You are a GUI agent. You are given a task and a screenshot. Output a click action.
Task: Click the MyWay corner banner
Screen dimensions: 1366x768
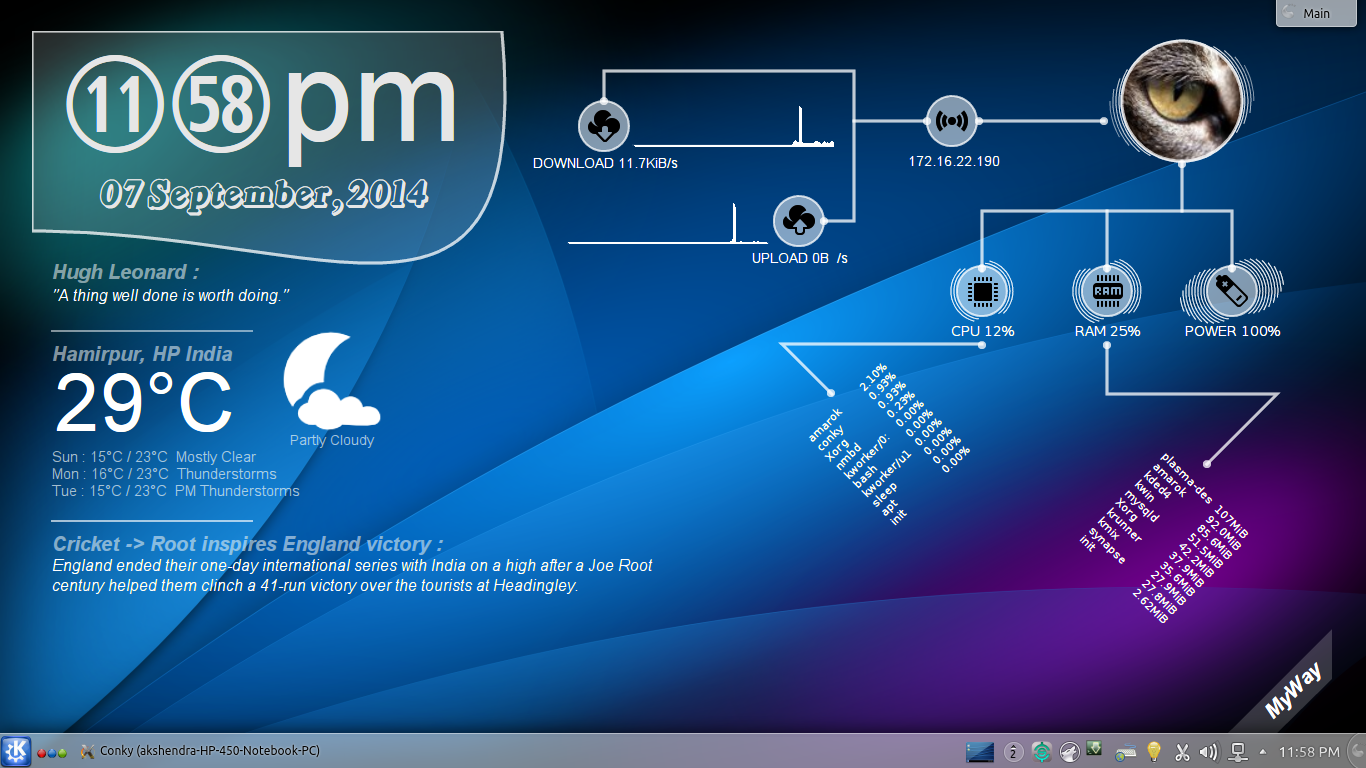[x=1293, y=689]
